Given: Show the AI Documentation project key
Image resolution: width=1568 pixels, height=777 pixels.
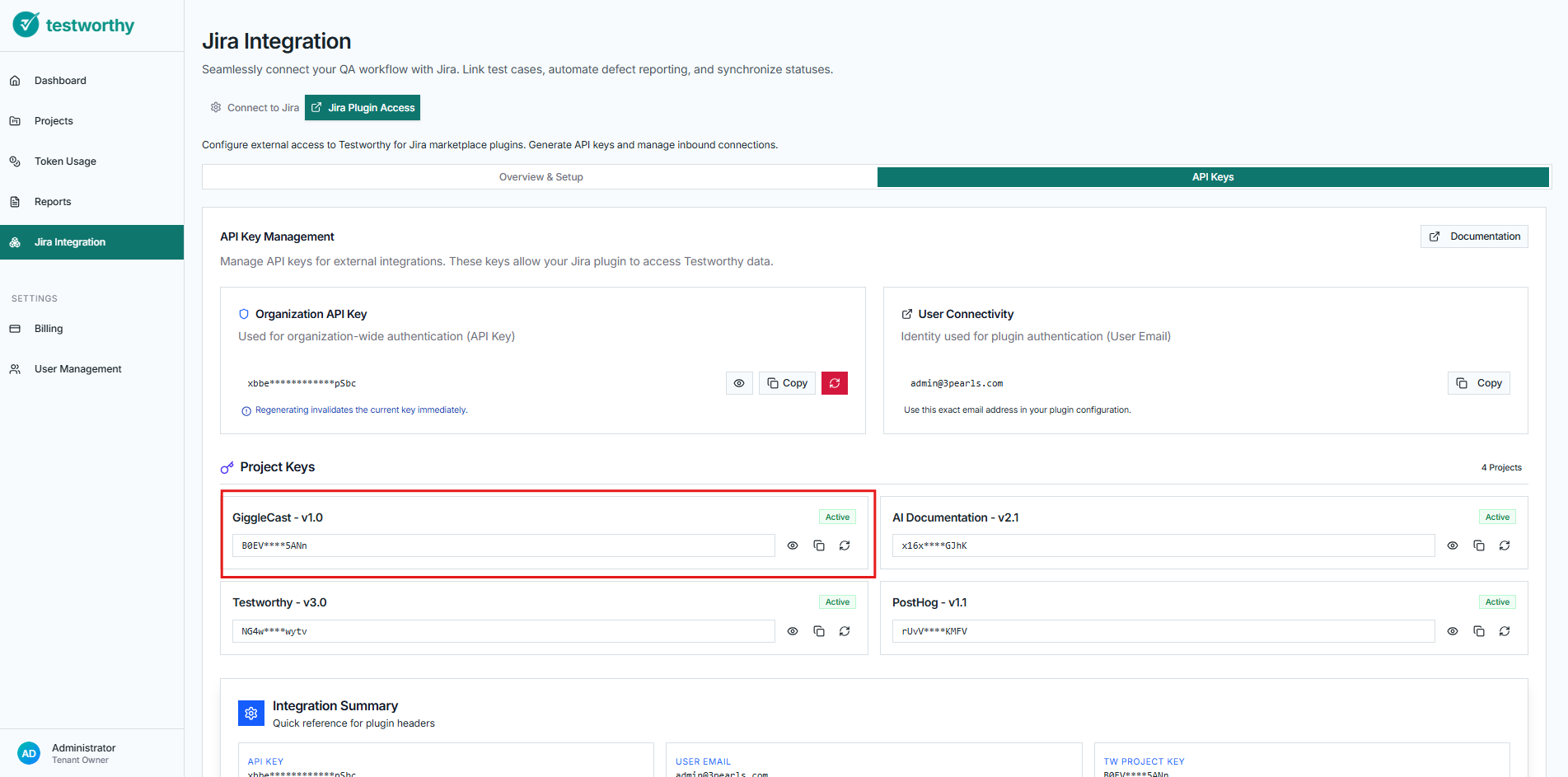Looking at the screenshot, I should coord(1453,545).
